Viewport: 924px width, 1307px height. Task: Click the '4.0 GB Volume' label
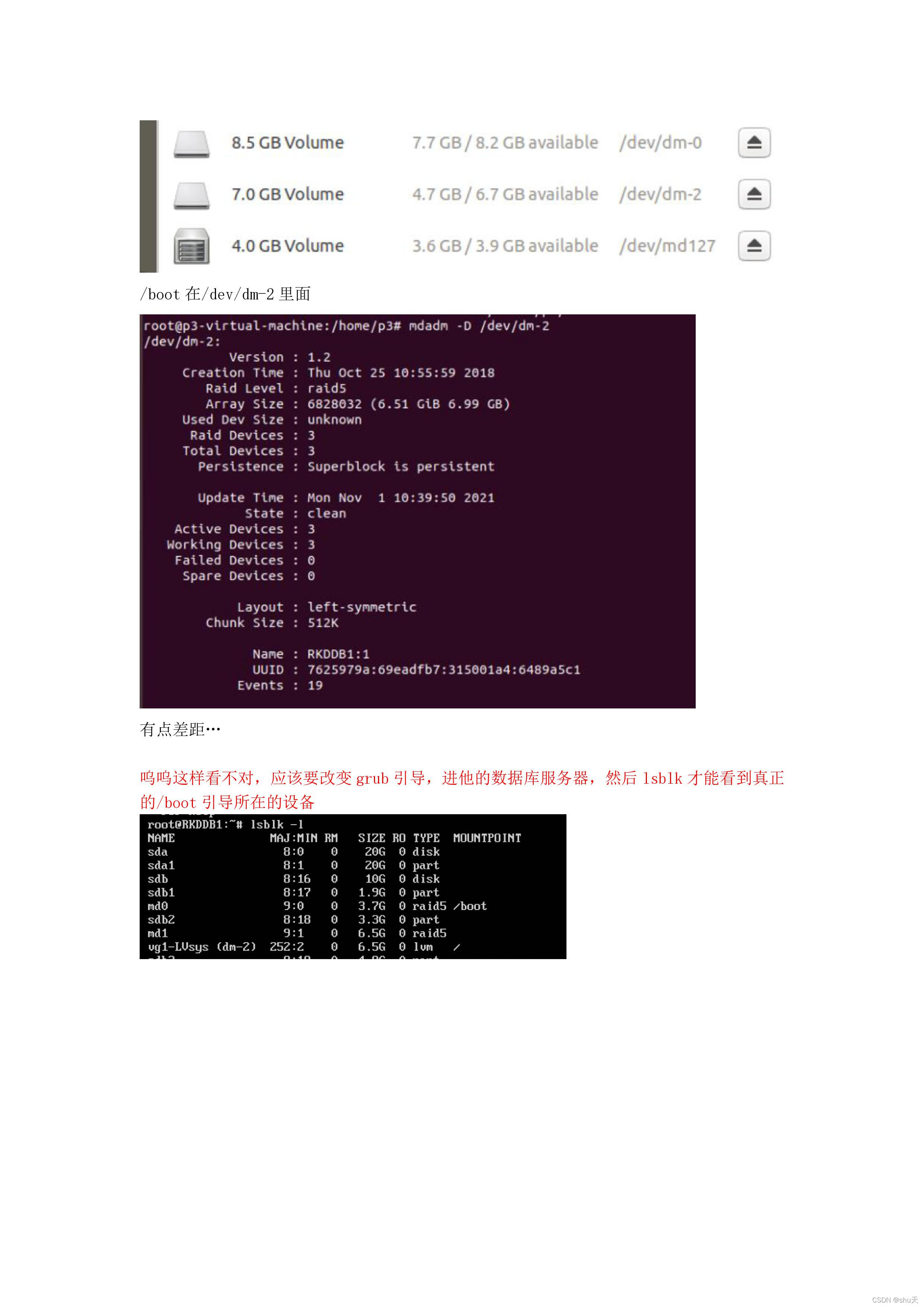tap(288, 246)
